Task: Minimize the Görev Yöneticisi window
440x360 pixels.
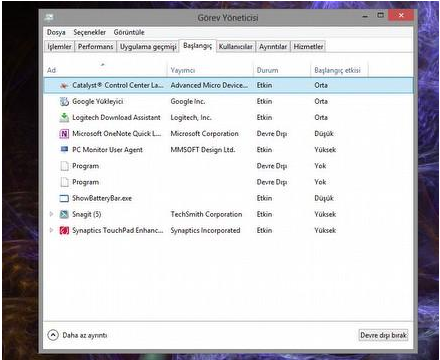Action: point(365,15)
